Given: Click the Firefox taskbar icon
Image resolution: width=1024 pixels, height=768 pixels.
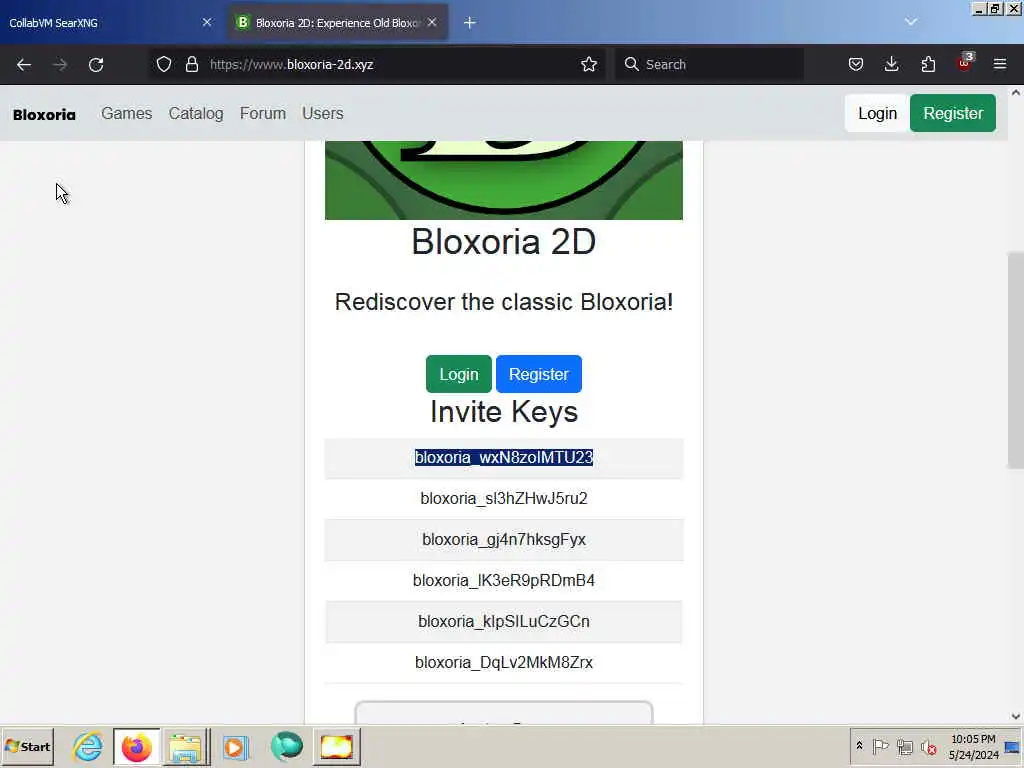Looking at the screenshot, I should tap(136, 746).
